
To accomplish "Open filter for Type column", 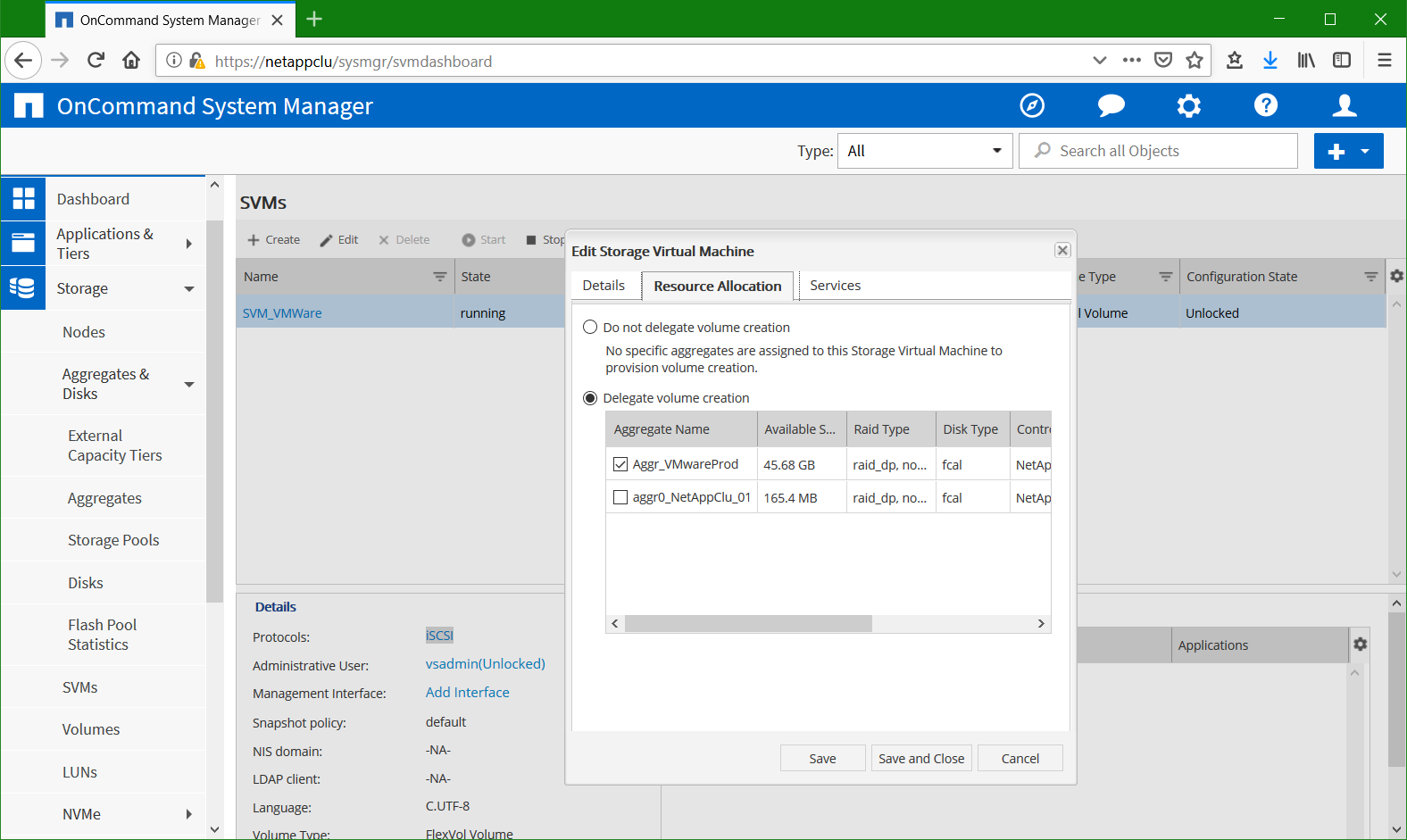I will [x=1165, y=277].
